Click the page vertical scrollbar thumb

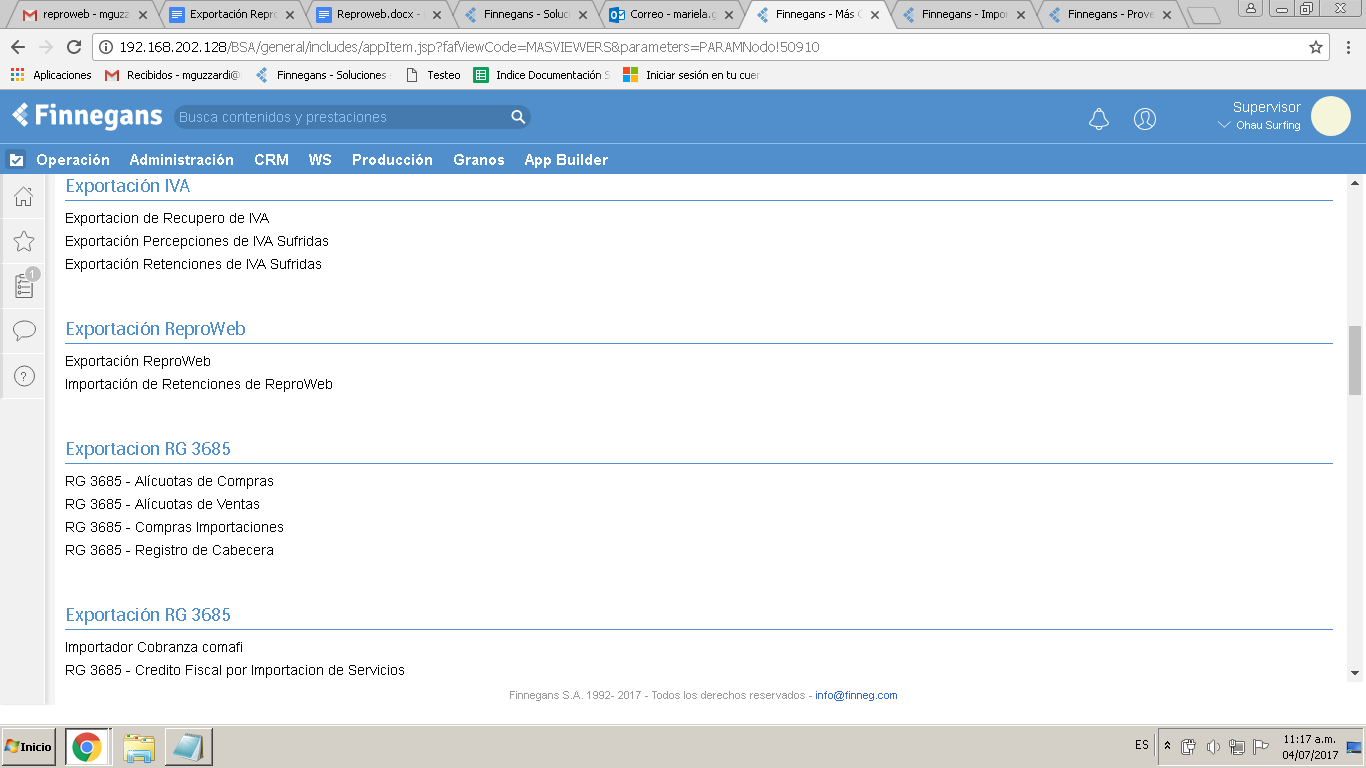pos(1355,360)
